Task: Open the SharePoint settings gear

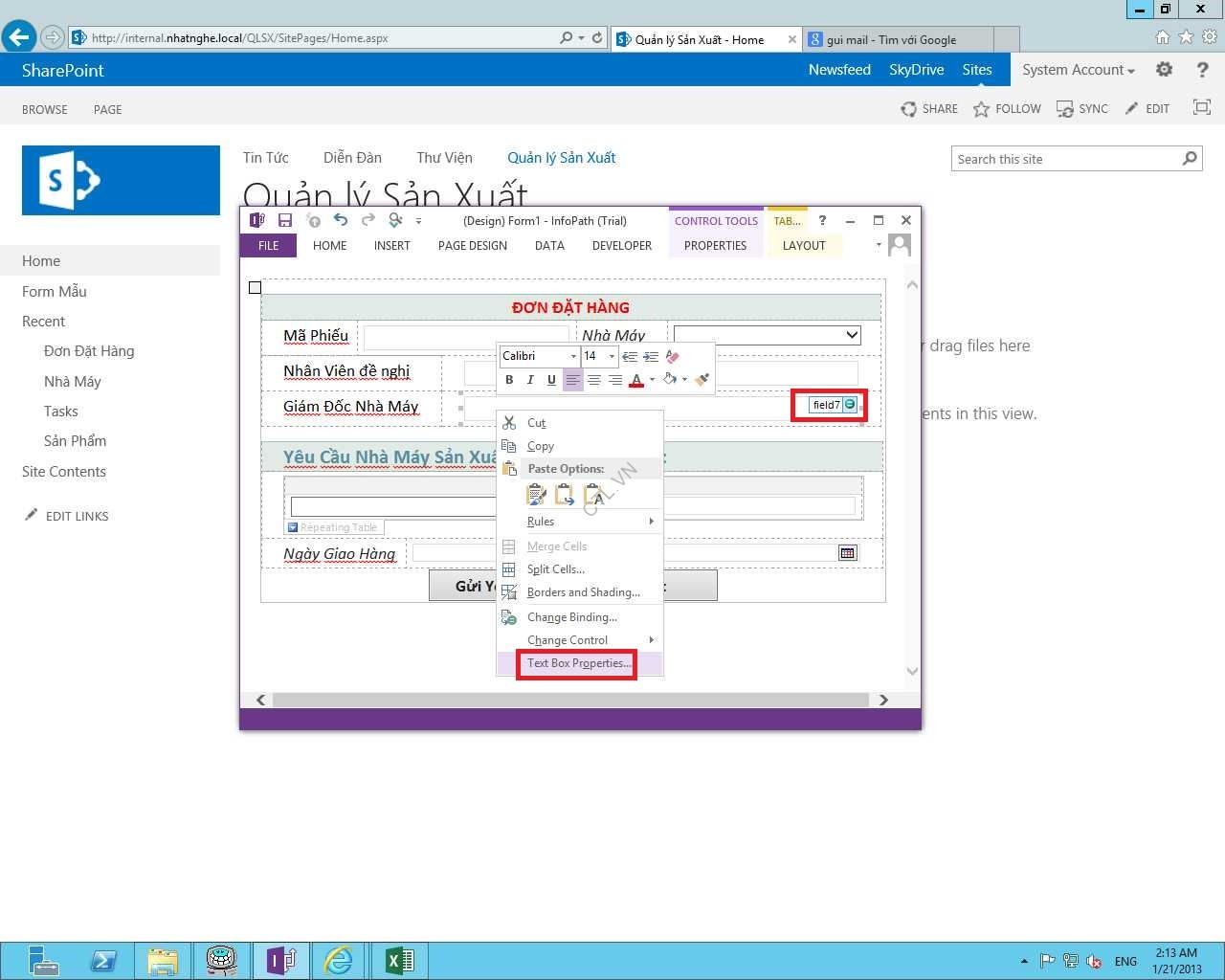Action: click(x=1164, y=70)
